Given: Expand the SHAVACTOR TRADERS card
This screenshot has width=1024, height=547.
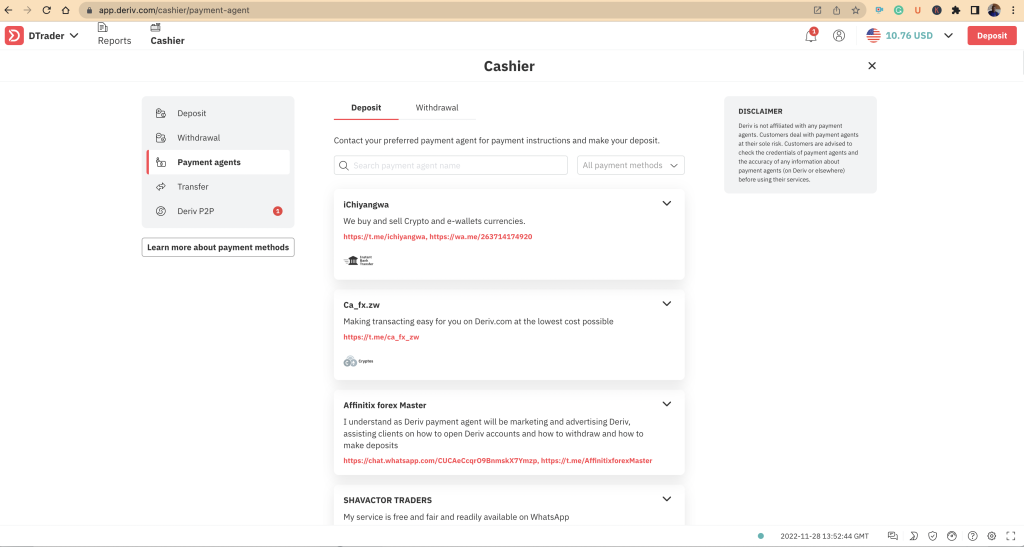Looking at the screenshot, I should tap(667, 499).
